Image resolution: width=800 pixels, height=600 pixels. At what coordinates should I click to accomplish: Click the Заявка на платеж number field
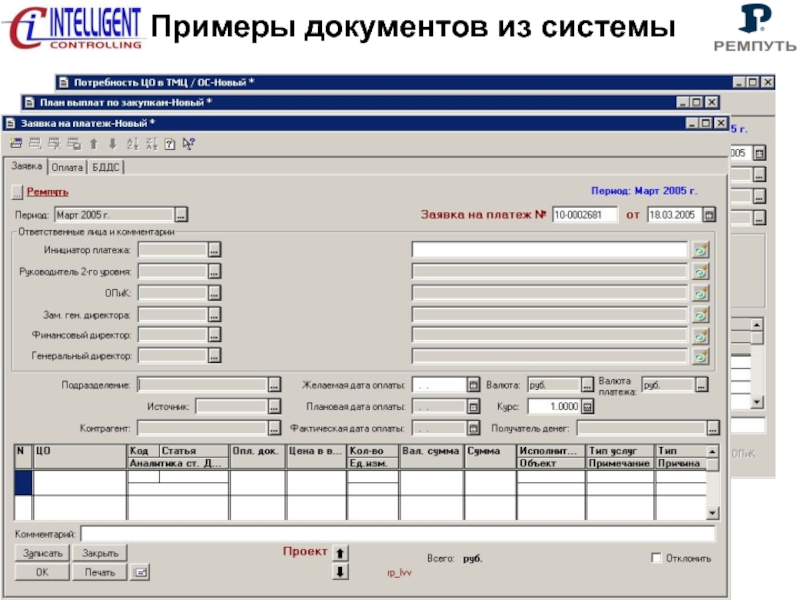[585, 215]
